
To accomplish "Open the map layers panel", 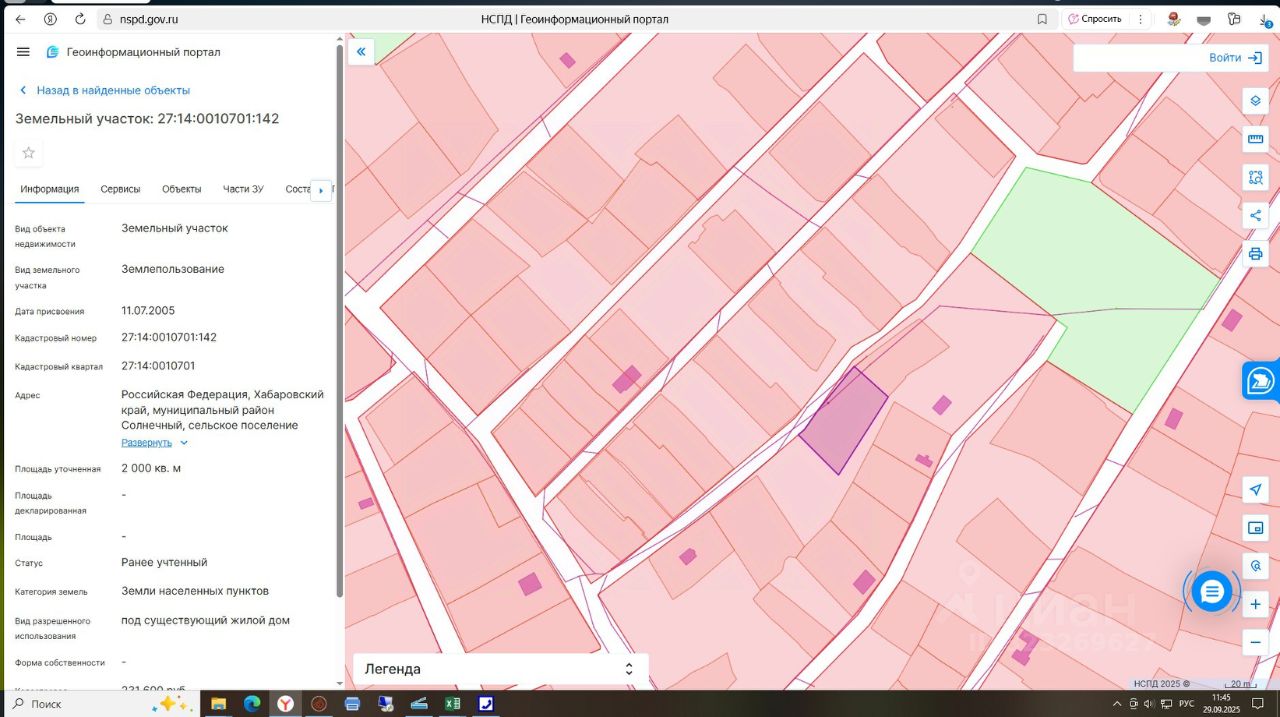I will (x=1255, y=101).
